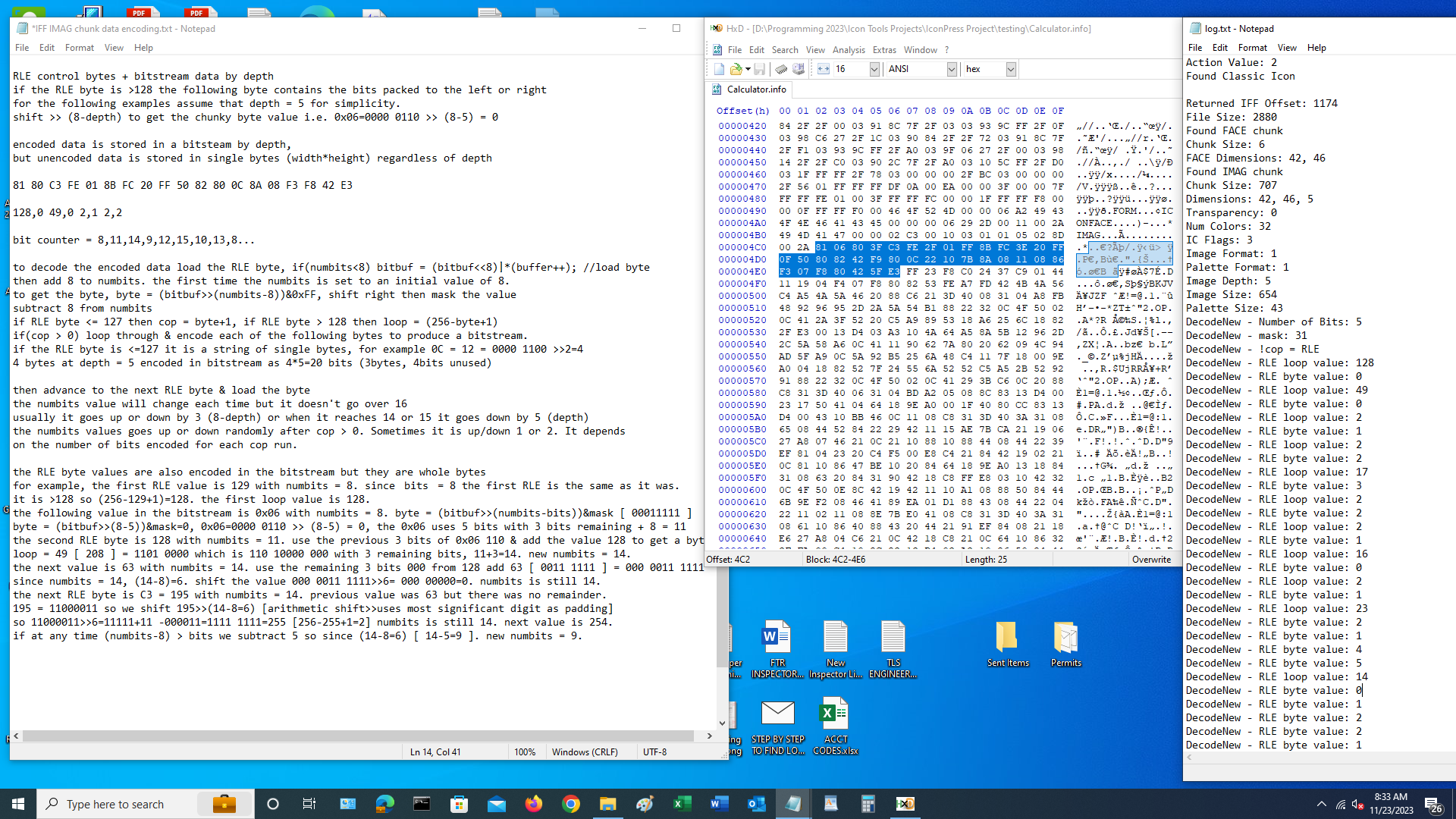This screenshot has height=819, width=1456.
Task: Click the horizontal scrollbar in the Notepad window
Action: 356,736
